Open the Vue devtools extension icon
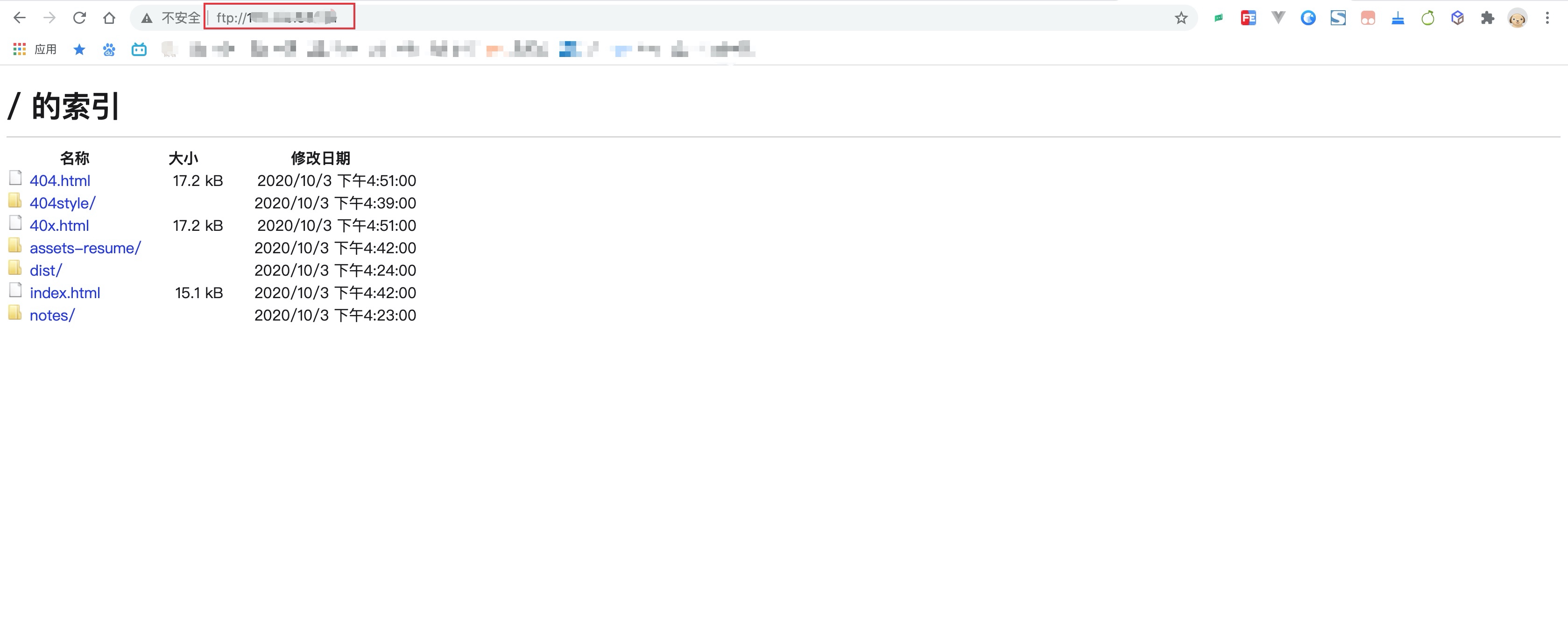This screenshot has height=643, width=1568. pyautogui.click(x=1278, y=18)
